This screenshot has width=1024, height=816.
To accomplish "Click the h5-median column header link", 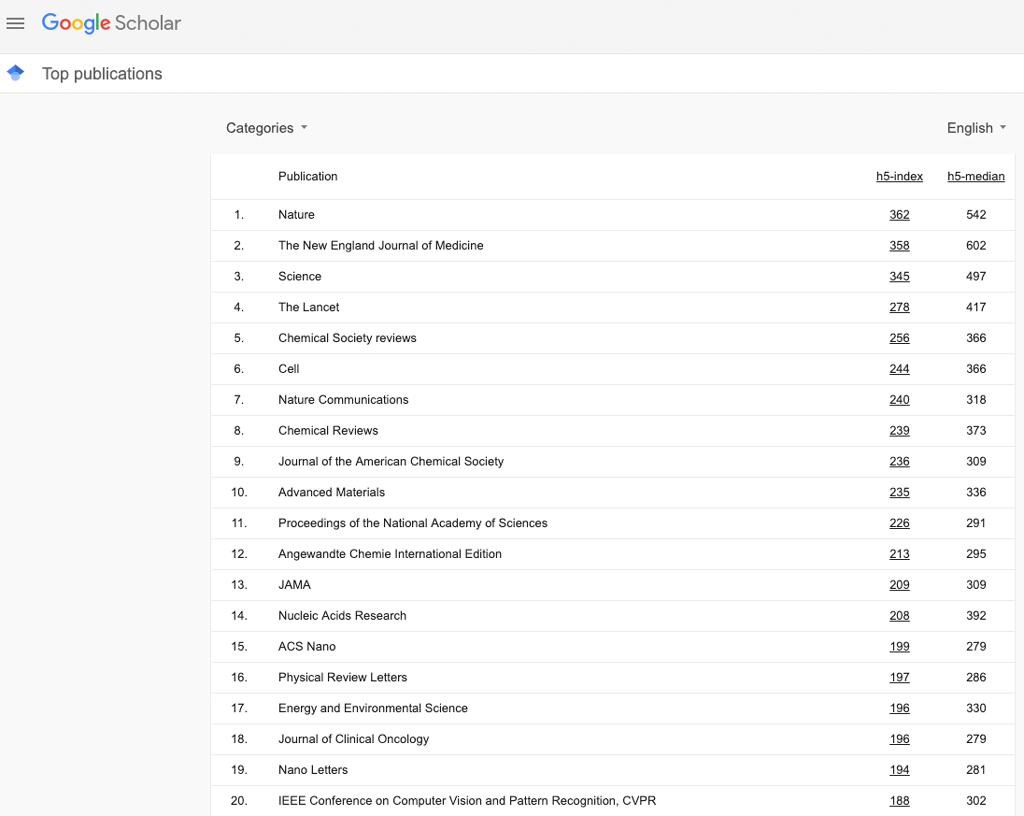I will (x=976, y=176).
